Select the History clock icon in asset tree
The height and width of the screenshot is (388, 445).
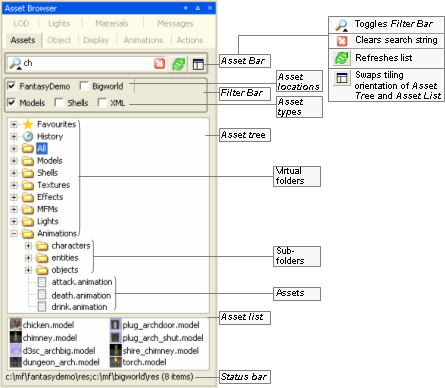(28, 136)
